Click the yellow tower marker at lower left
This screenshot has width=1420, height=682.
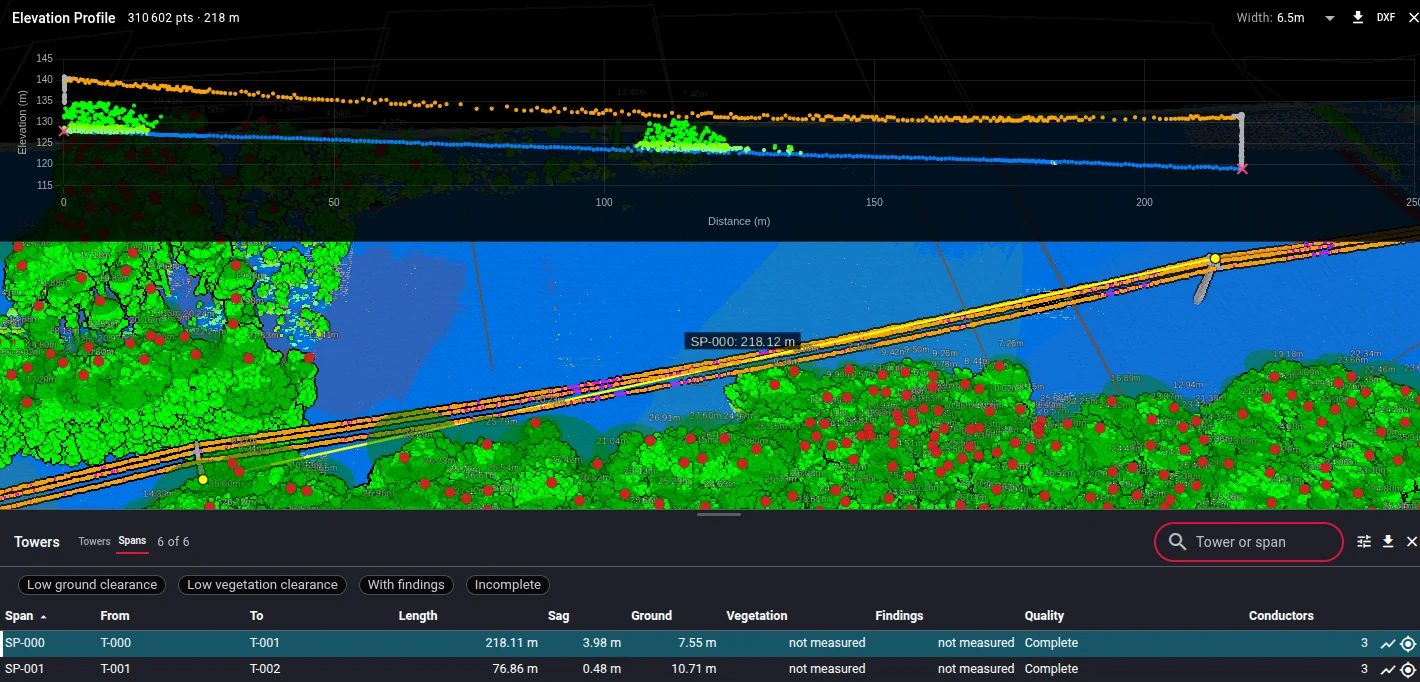tap(203, 480)
